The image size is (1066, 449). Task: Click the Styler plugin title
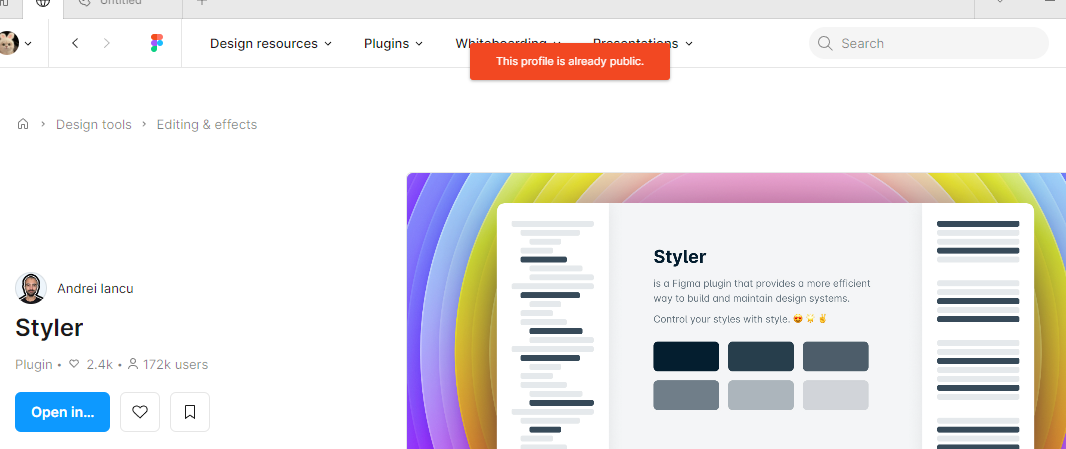point(49,328)
